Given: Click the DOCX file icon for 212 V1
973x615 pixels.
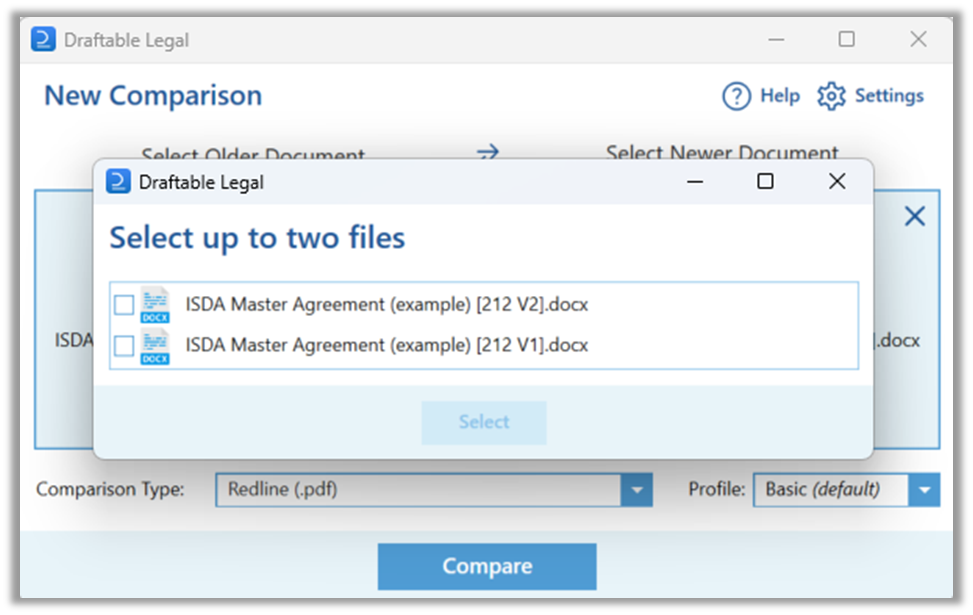Looking at the screenshot, I should [155, 346].
